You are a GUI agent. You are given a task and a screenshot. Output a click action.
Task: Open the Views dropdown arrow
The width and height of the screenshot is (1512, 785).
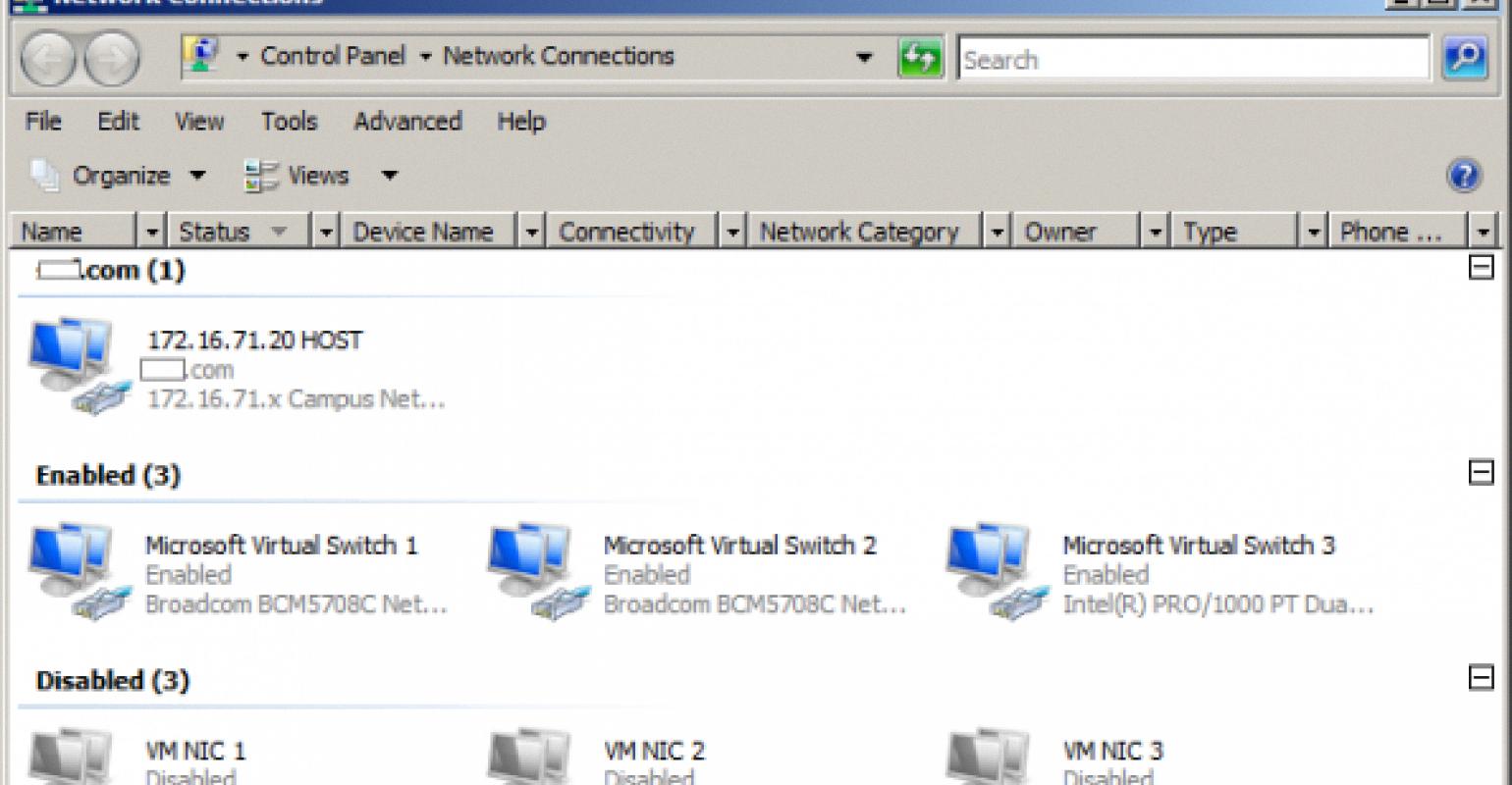coord(389,177)
